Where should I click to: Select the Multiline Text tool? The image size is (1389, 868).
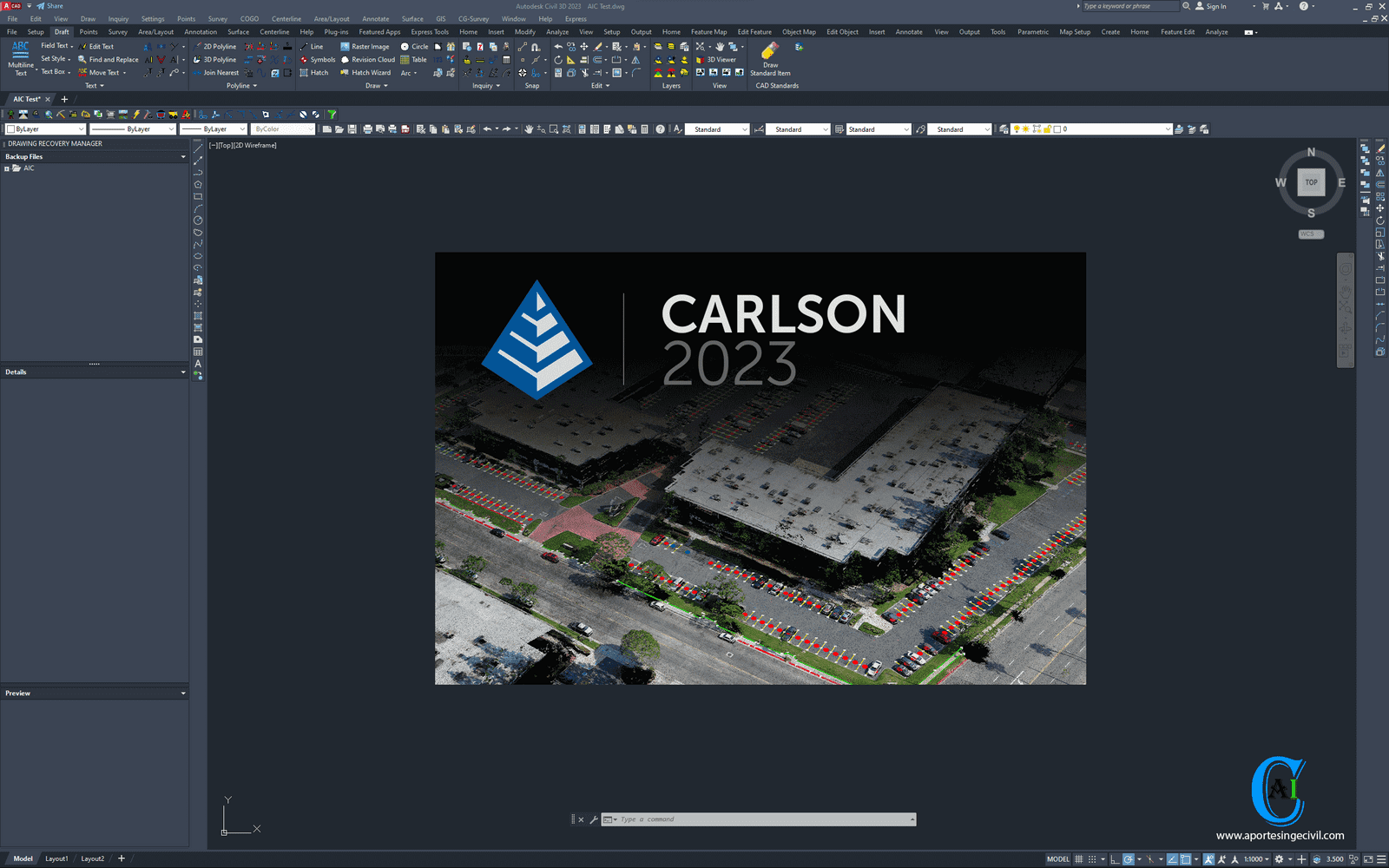coord(21,57)
